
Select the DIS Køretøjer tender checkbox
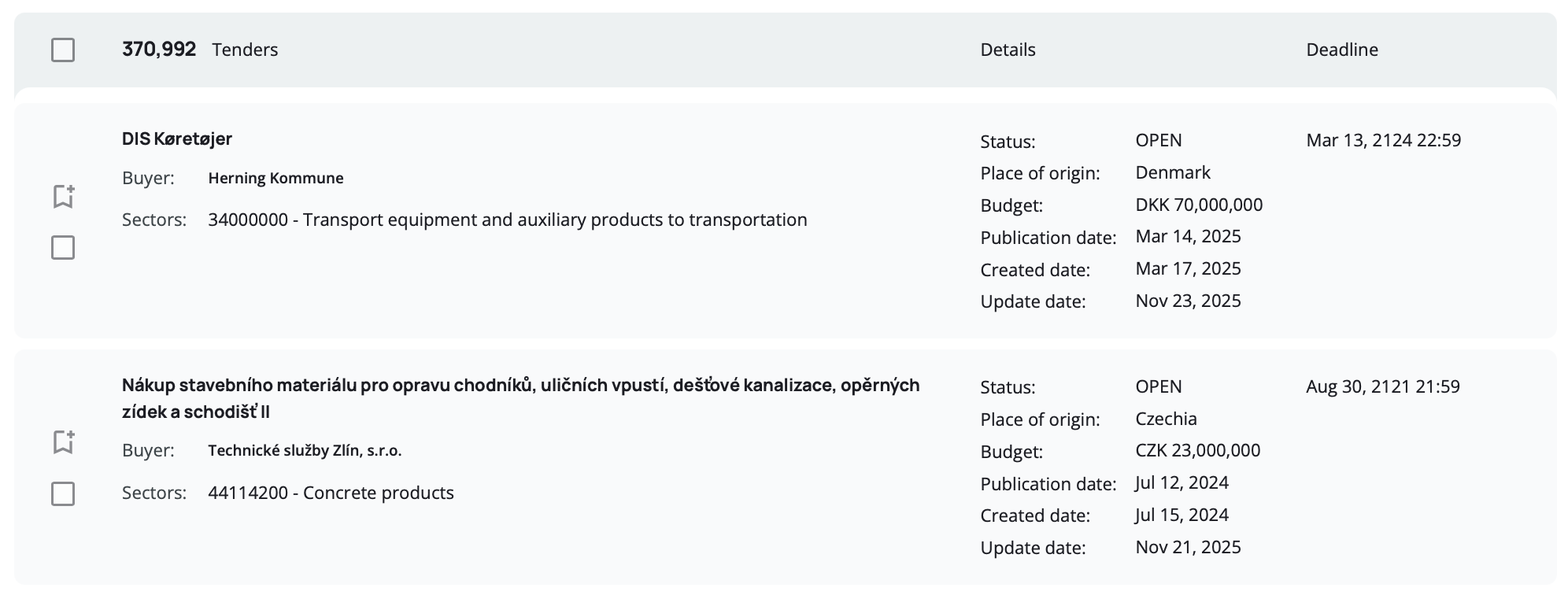(x=63, y=248)
